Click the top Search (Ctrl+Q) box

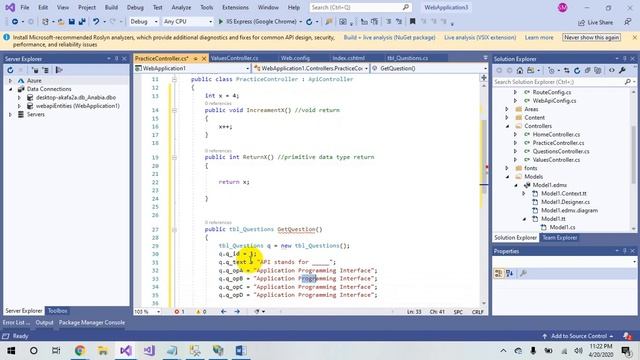[360, 7]
